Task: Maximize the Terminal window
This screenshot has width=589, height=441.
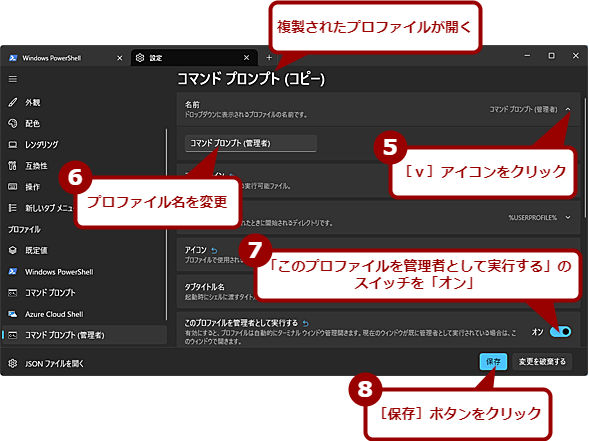Action: pos(551,56)
